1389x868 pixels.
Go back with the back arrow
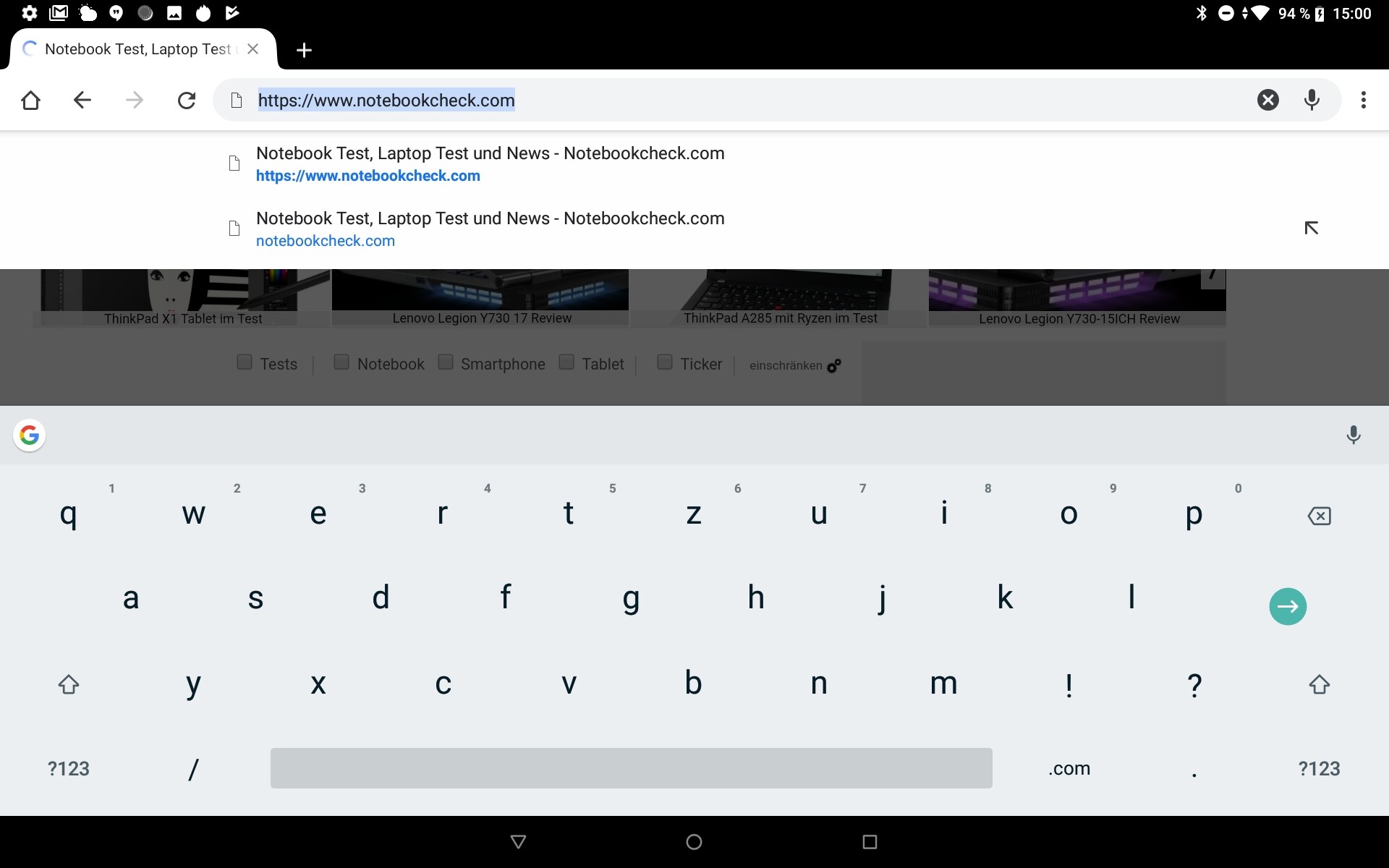coord(82,100)
